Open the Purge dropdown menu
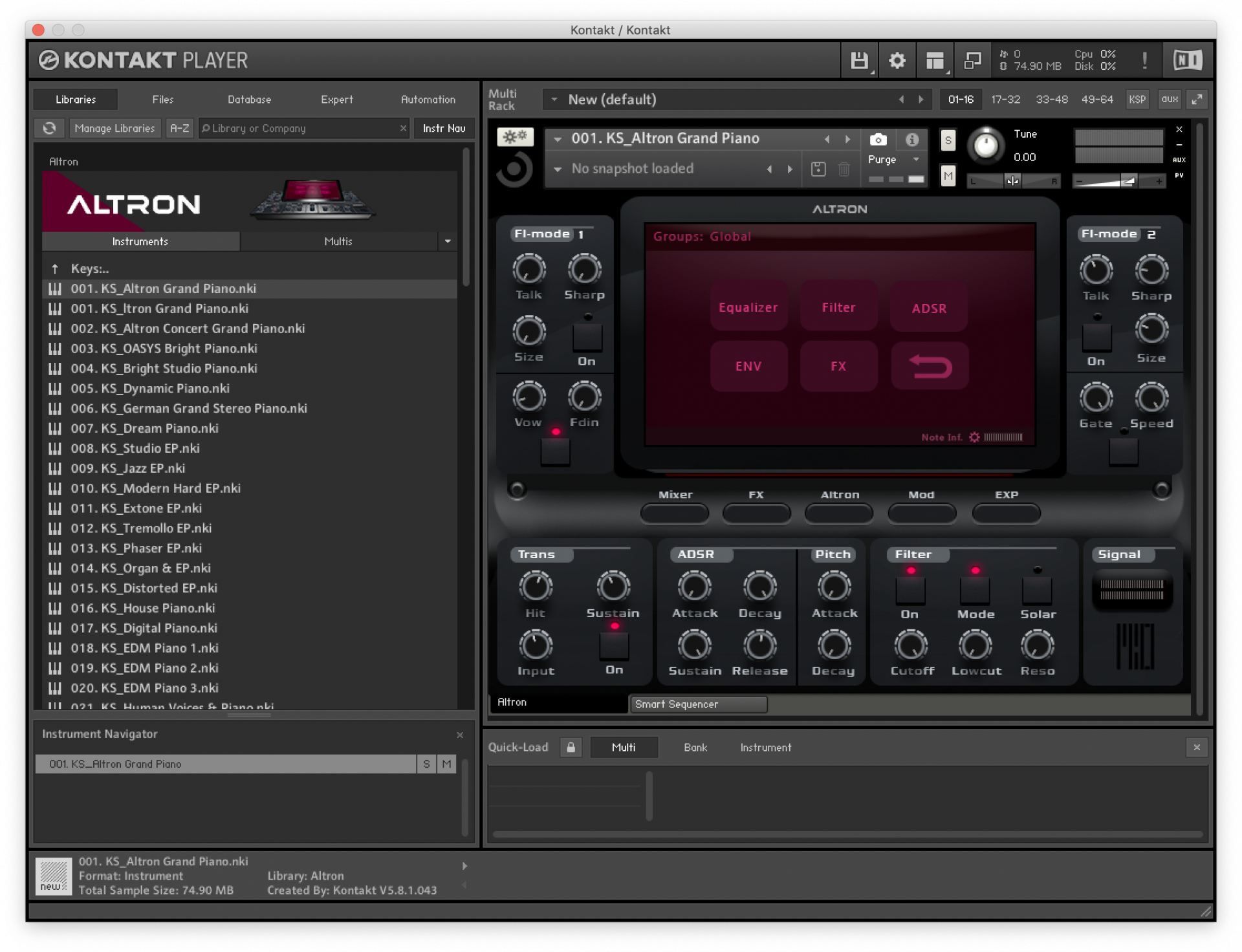This screenshot has width=1242, height=952. [915, 160]
